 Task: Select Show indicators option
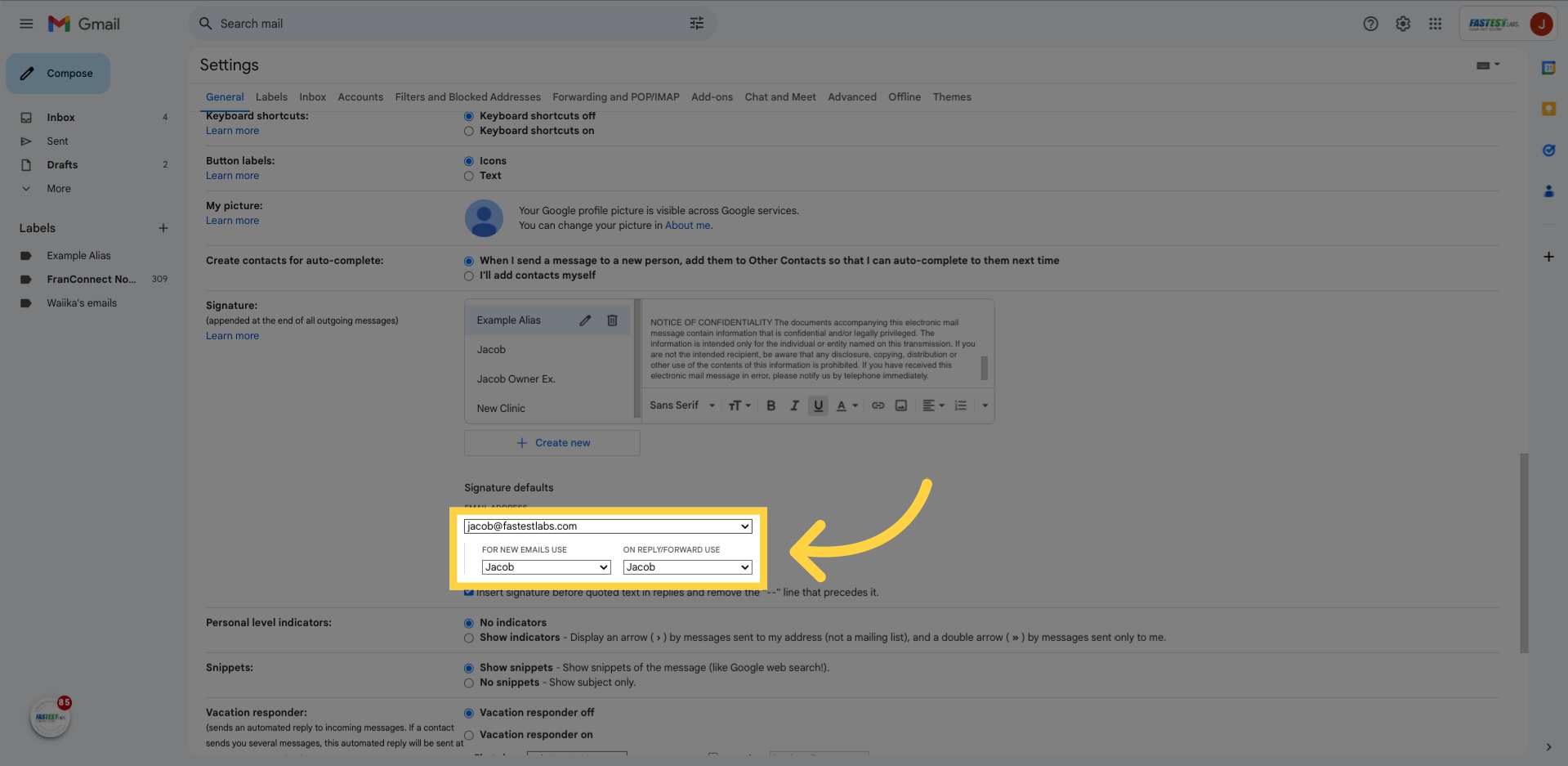click(x=469, y=638)
